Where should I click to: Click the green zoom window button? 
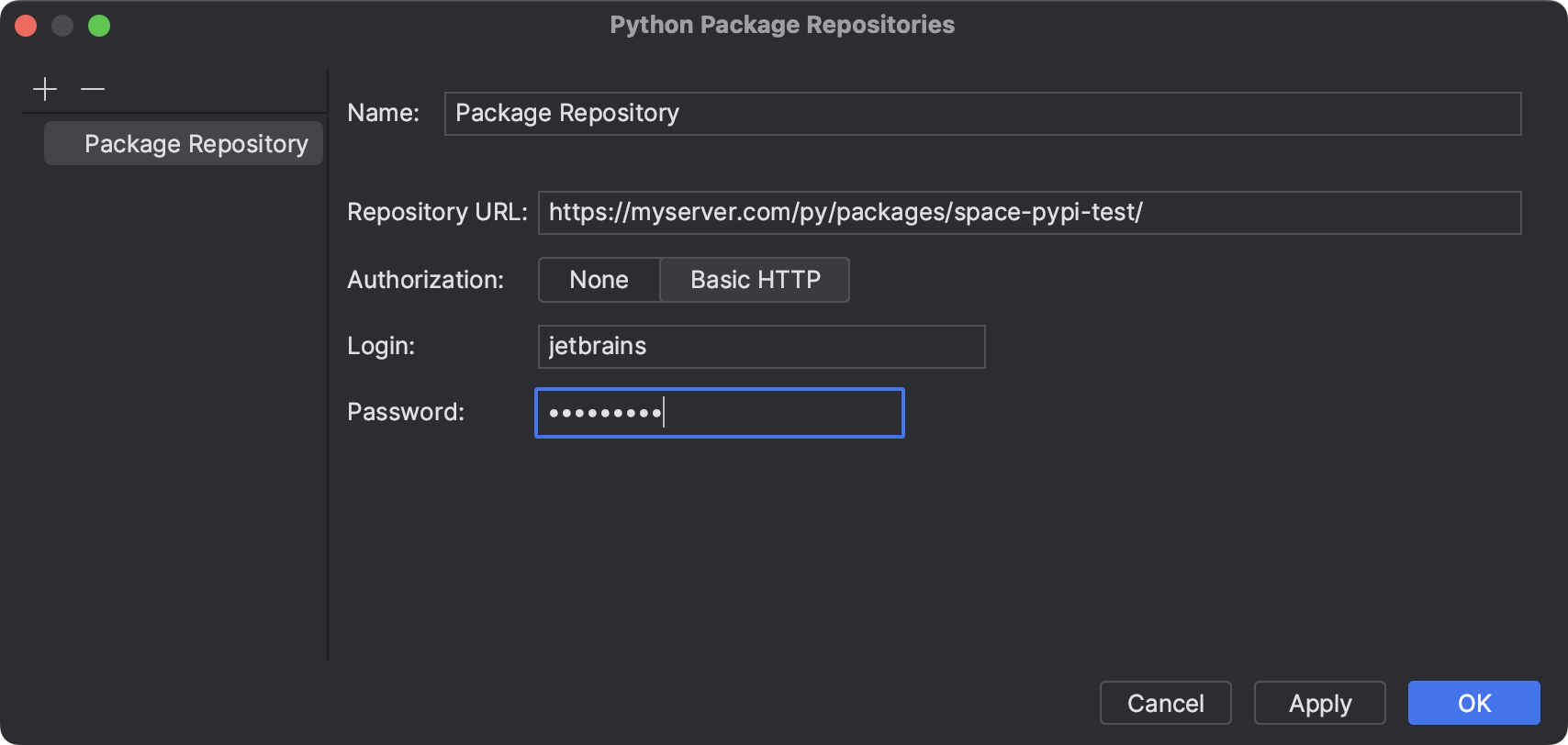[x=99, y=26]
